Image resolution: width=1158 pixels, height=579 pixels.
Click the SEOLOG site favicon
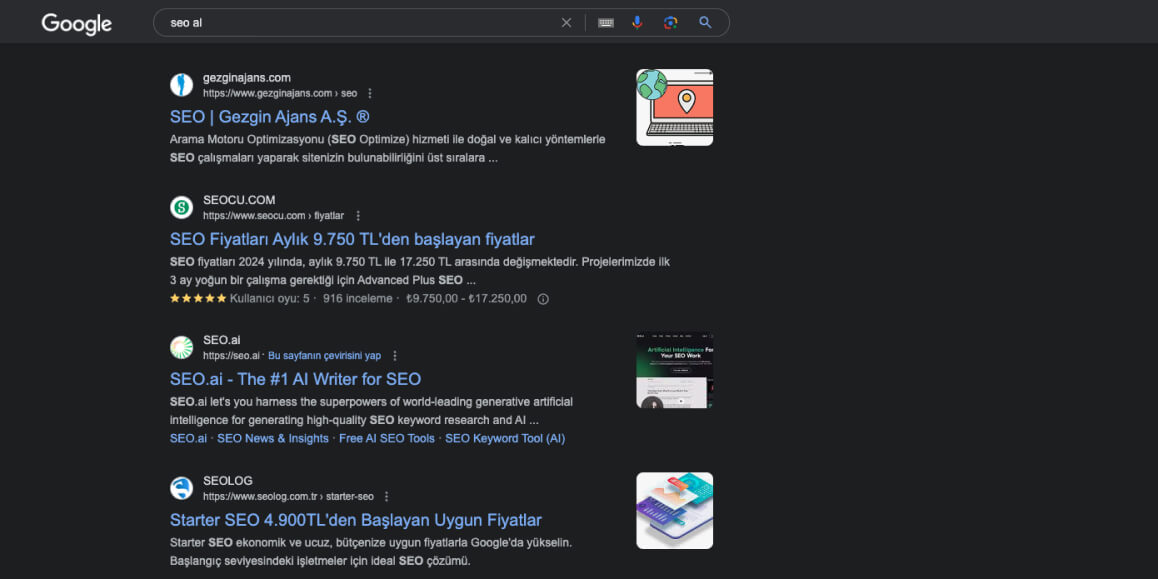coord(181,488)
